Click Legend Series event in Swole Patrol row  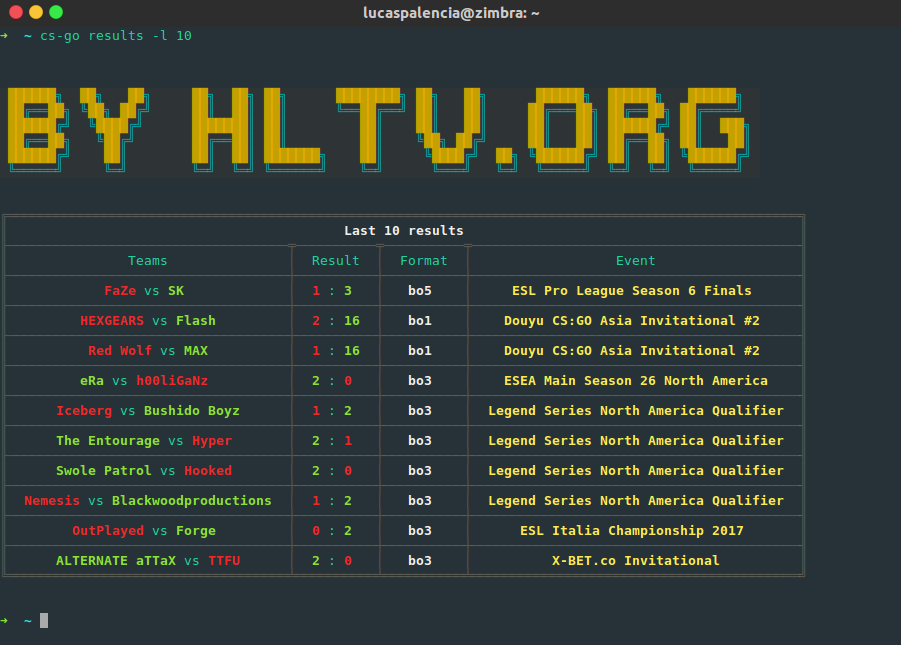tap(636, 470)
